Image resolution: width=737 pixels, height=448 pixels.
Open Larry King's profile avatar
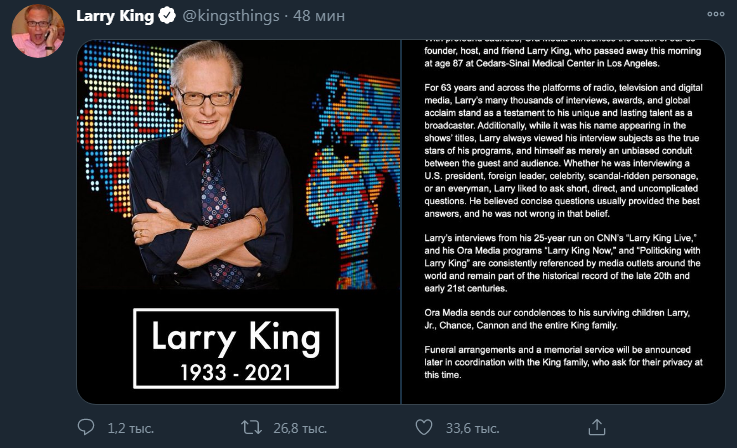coord(38,31)
